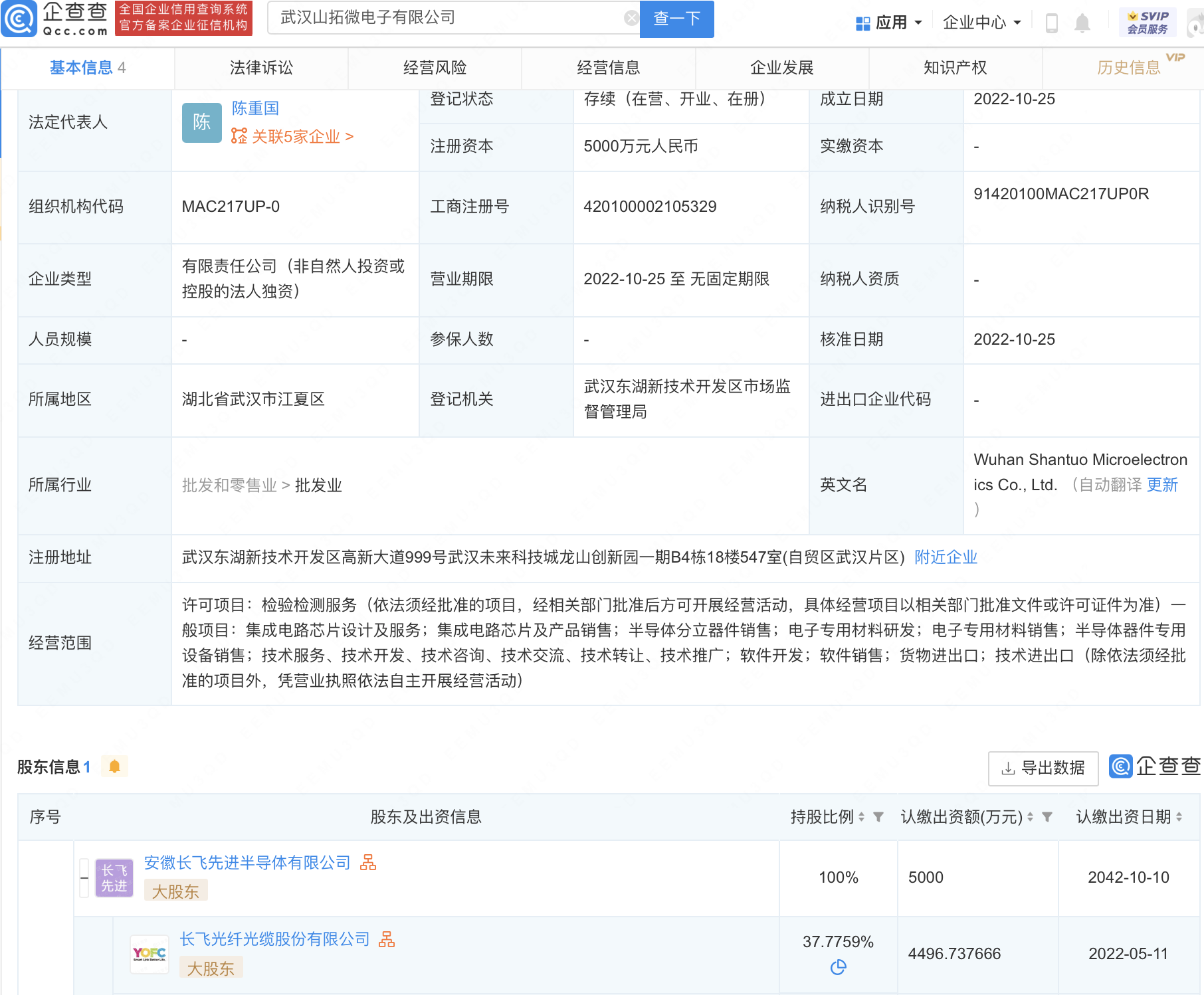
Task: Click the 大股东 tag under 长飞光纤光缆
Action: click(x=211, y=968)
